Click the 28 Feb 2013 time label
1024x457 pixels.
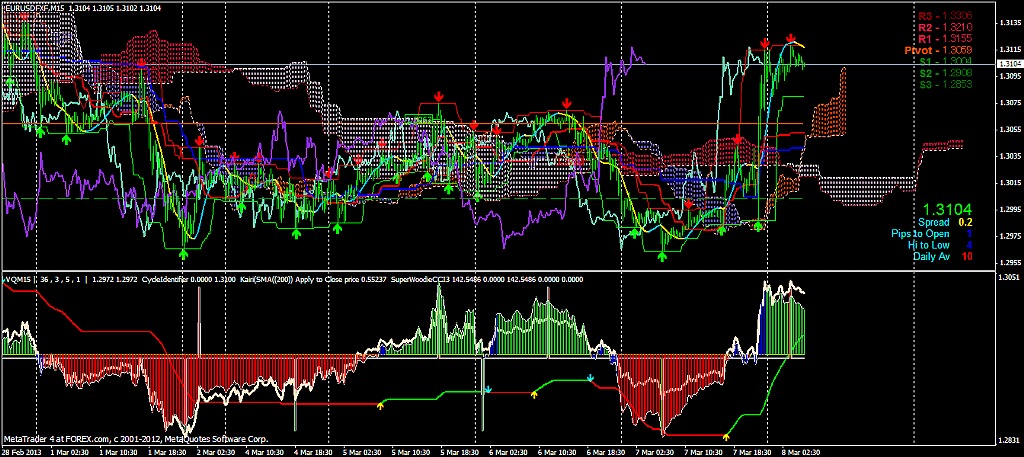20,451
